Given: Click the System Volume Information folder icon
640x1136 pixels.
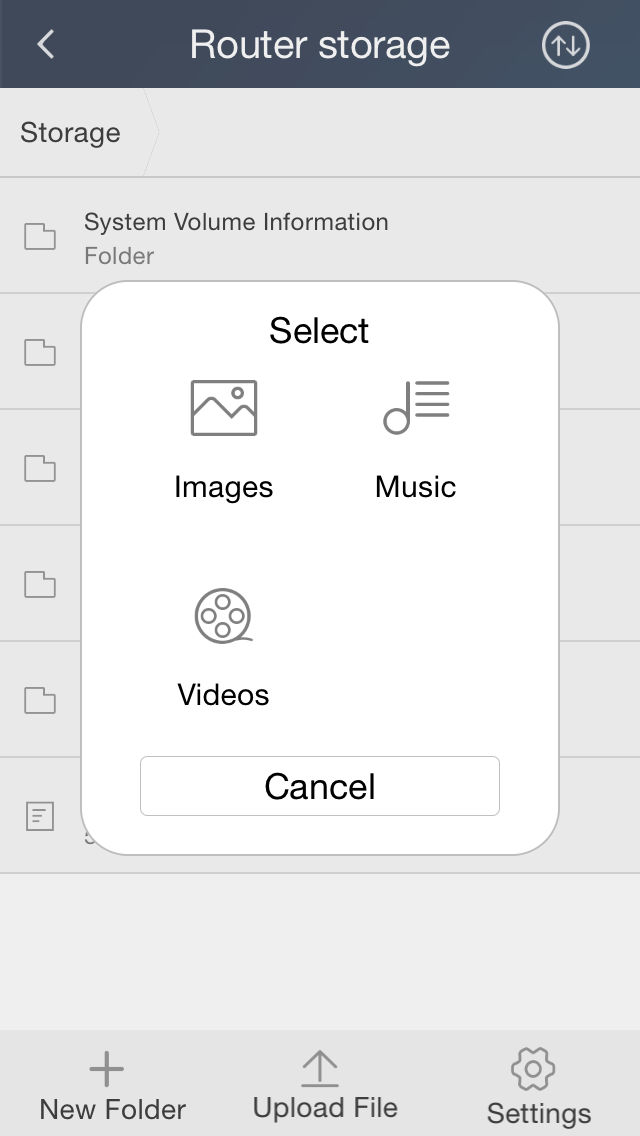Looking at the screenshot, I should click(40, 237).
